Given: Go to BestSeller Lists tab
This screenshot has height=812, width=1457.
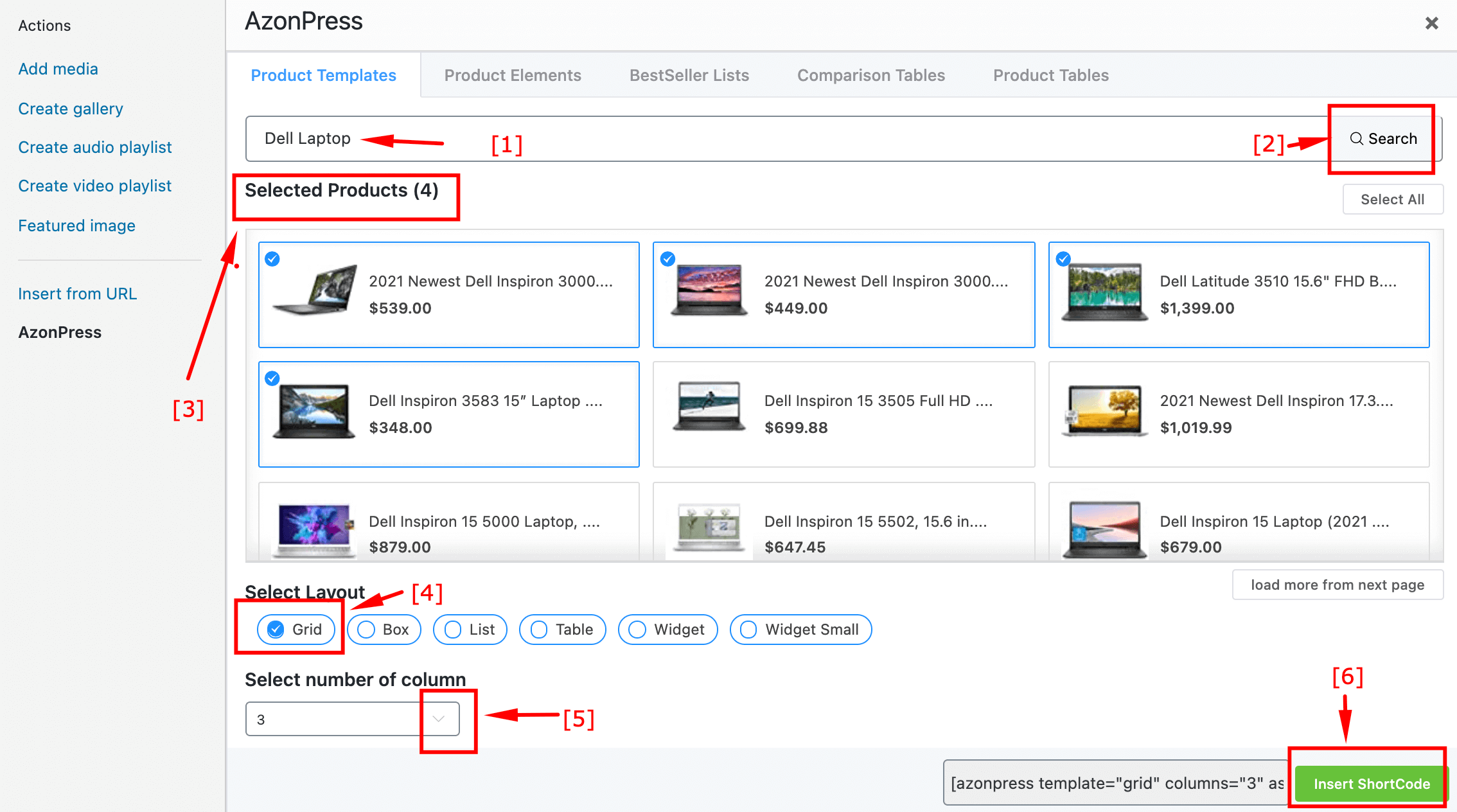Looking at the screenshot, I should coord(689,75).
